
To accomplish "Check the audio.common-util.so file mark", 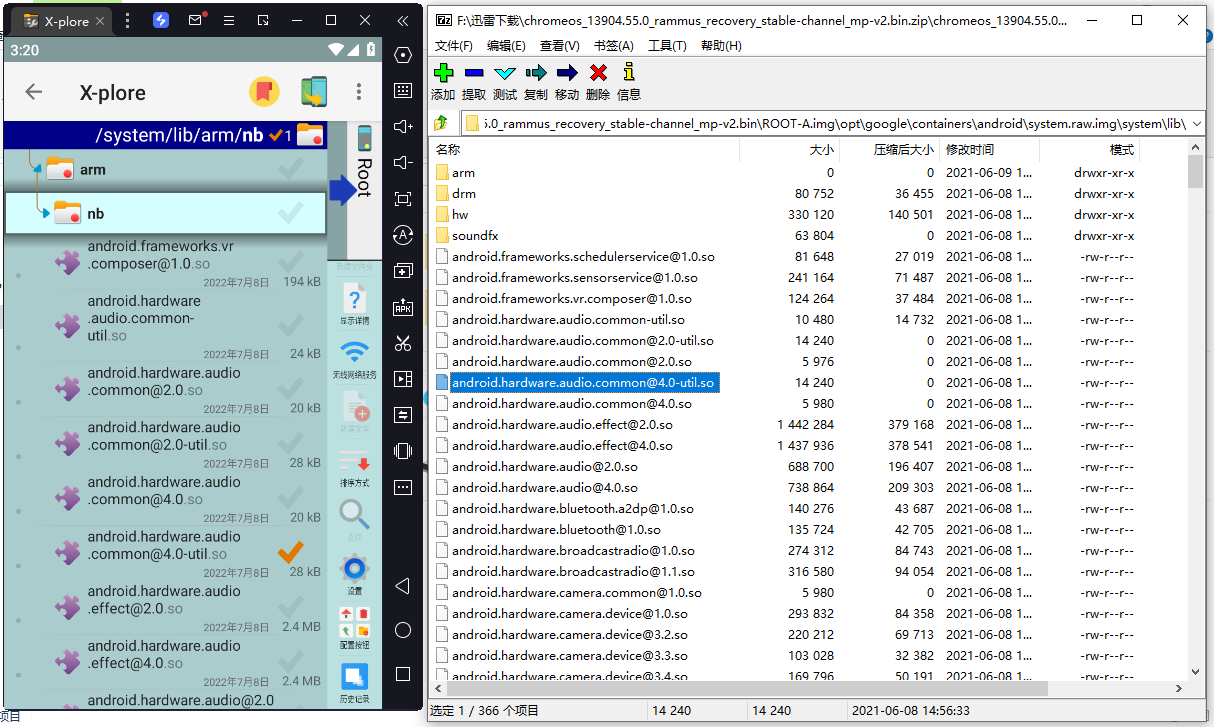I will pos(290,325).
